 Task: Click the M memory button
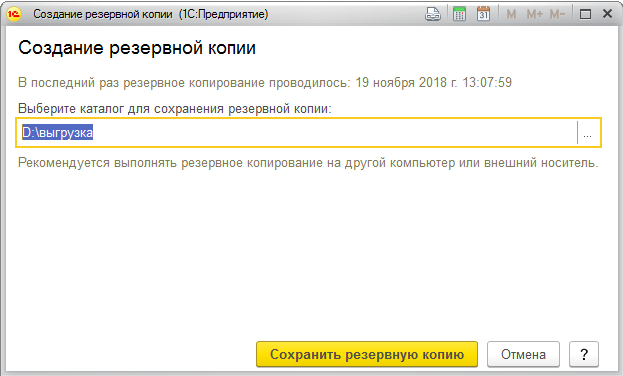(511, 14)
